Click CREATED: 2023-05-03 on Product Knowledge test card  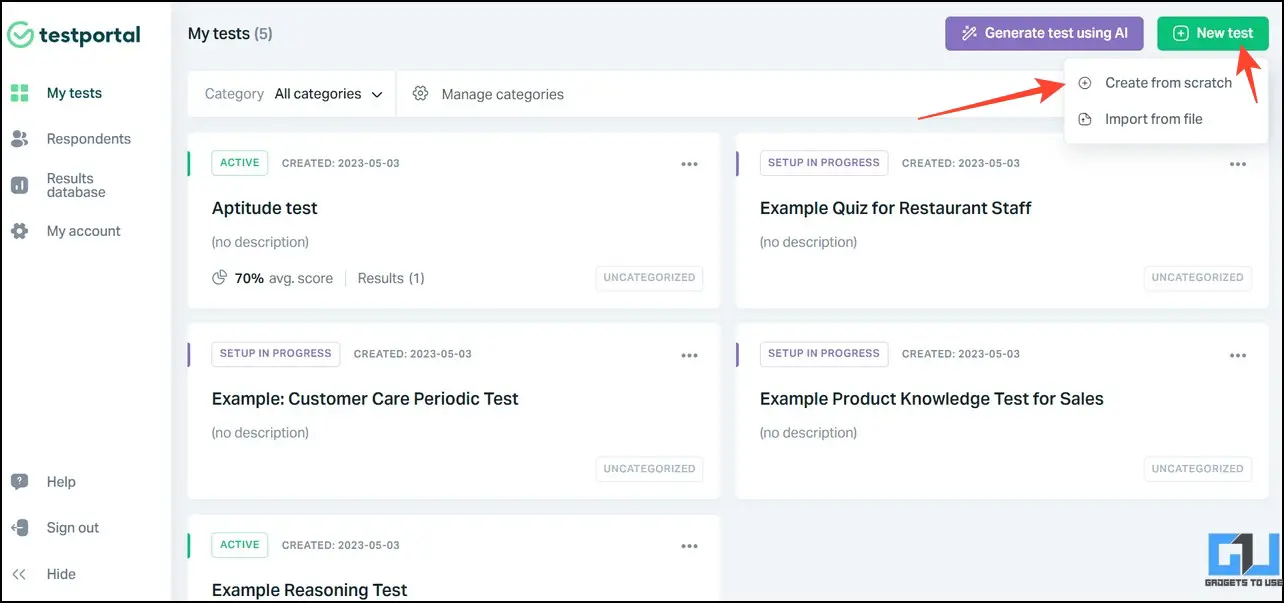(961, 354)
